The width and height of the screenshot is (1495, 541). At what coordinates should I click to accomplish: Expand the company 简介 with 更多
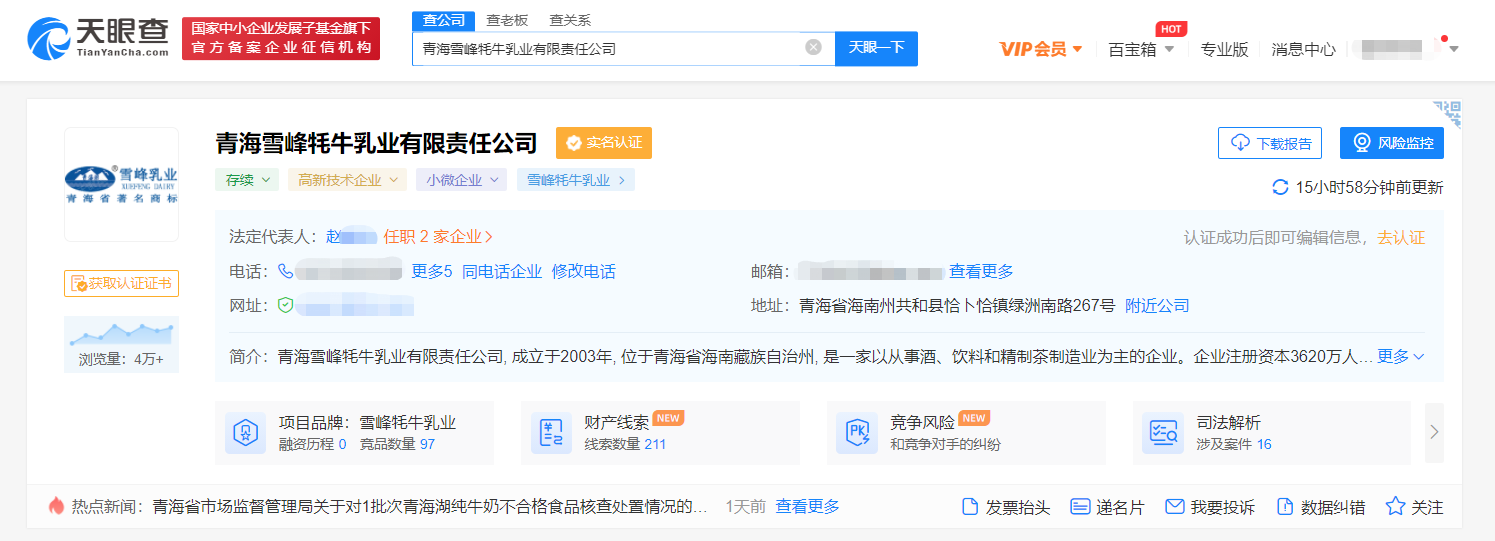tap(1400, 356)
